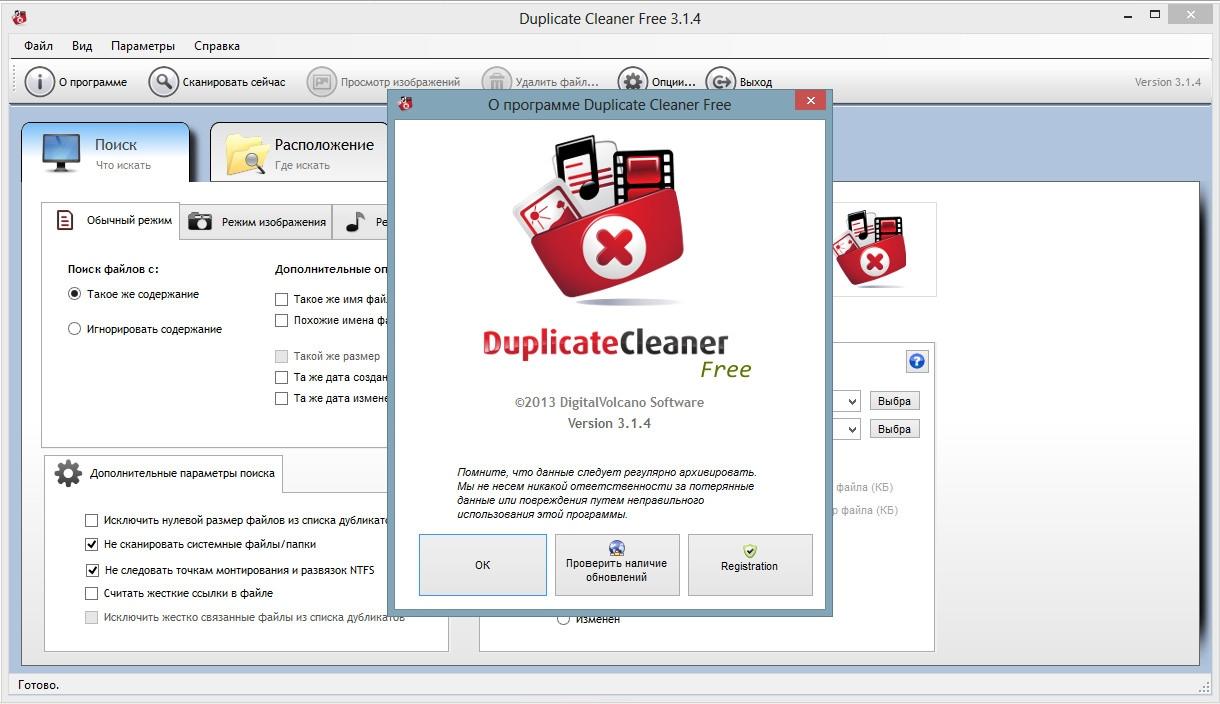
Task: Click the blue help question mark icon
Action: point(916,362)
